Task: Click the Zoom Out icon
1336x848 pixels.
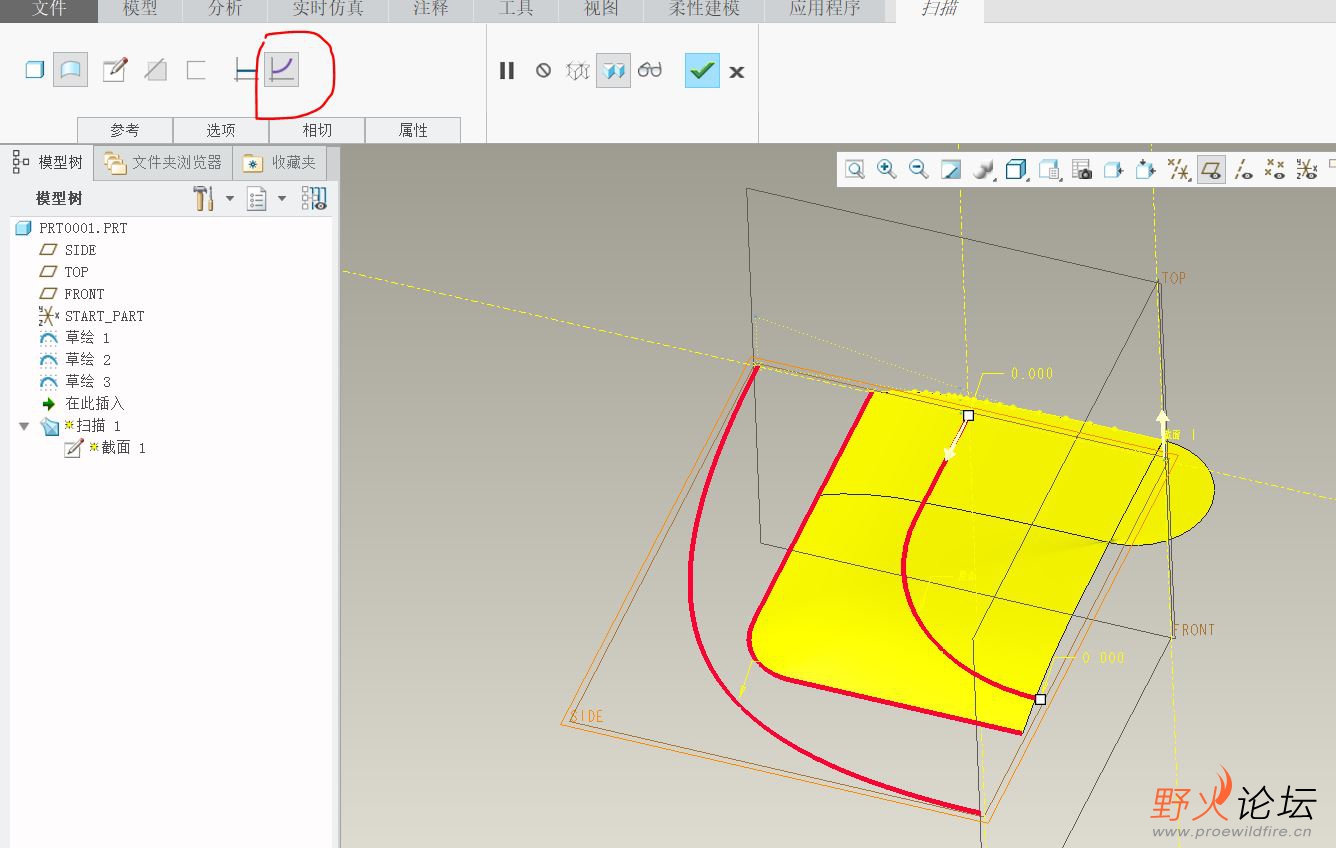Action: click(x=919, y=170)
